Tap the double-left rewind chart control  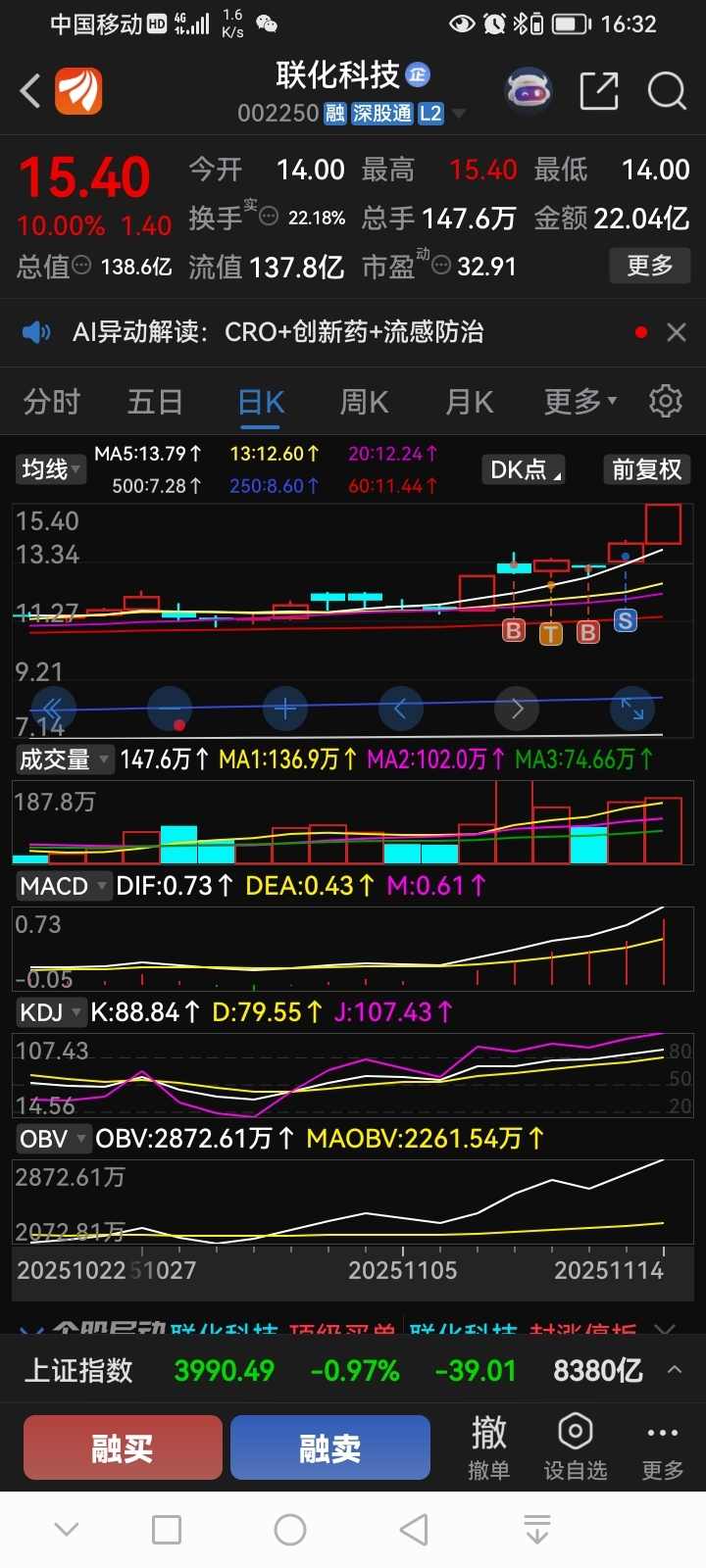coord(53,708)
